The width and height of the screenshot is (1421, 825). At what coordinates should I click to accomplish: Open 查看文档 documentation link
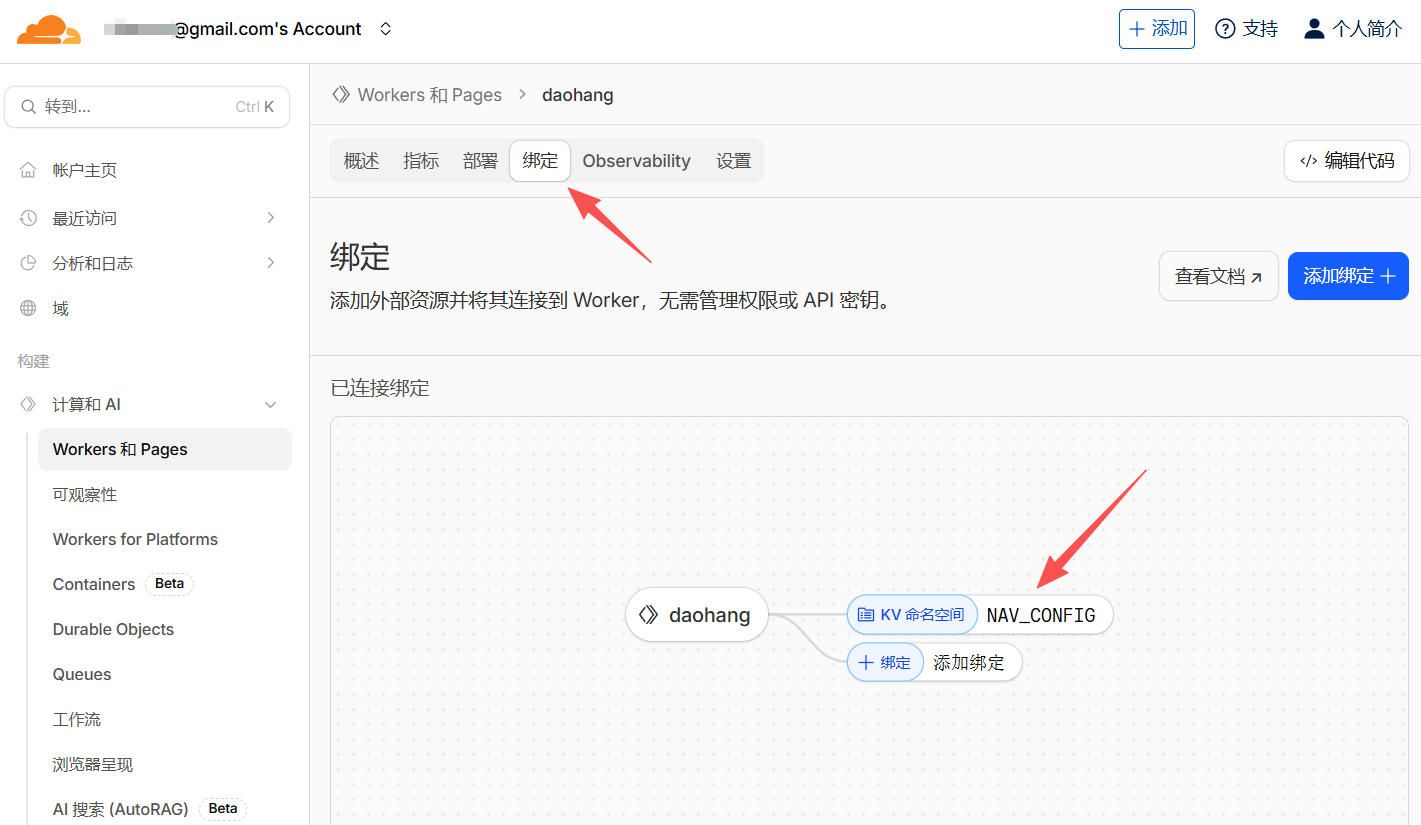[x=1218, y=276]
